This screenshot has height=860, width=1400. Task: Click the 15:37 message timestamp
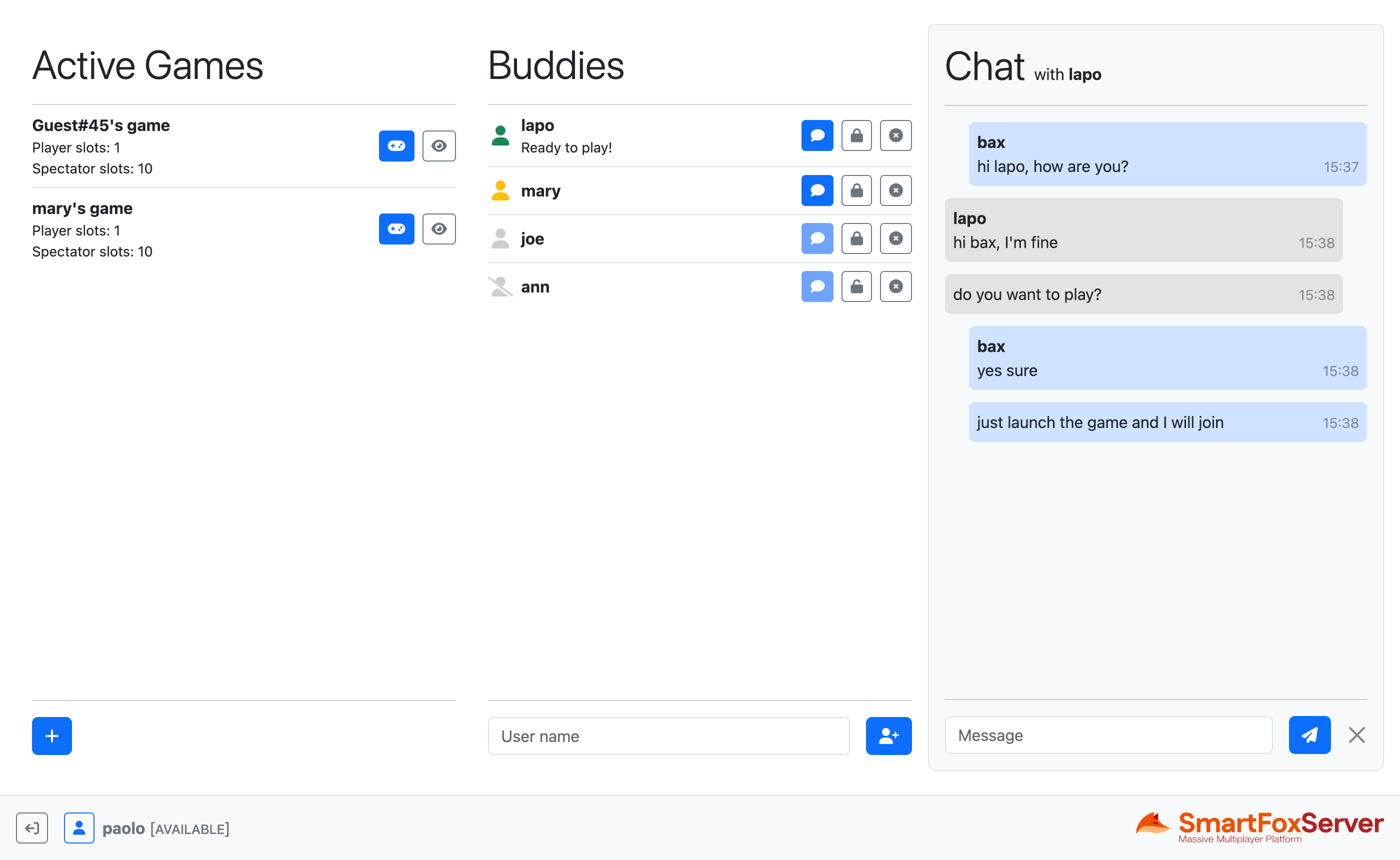pyautogui.click(x=1341, y=167)
